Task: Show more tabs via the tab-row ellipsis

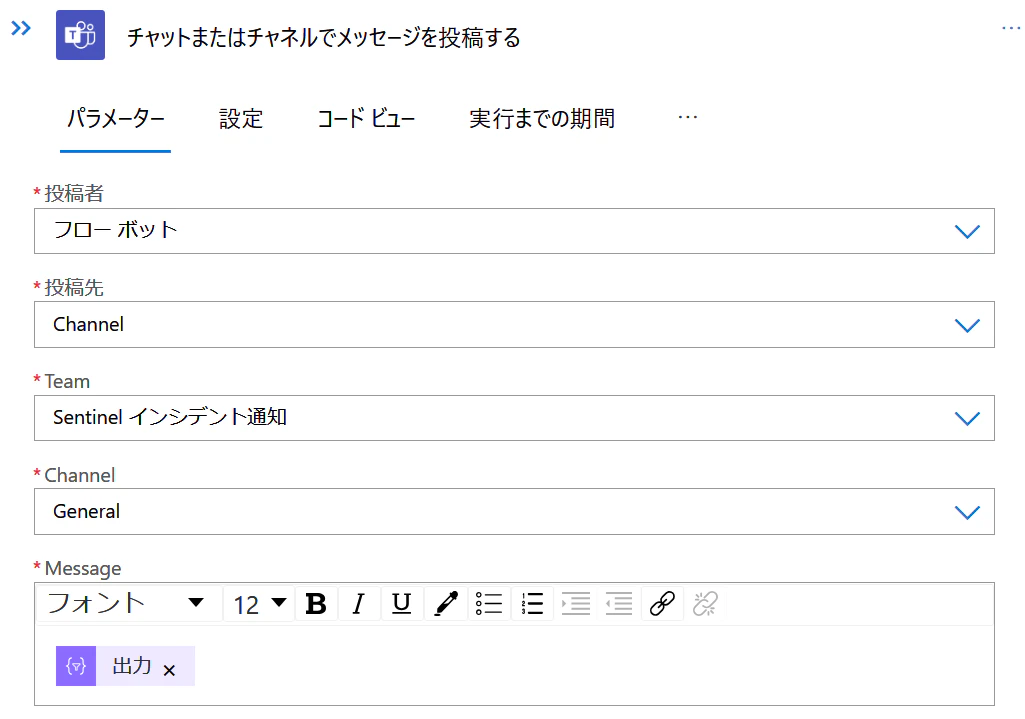Action: click(688, 118)
